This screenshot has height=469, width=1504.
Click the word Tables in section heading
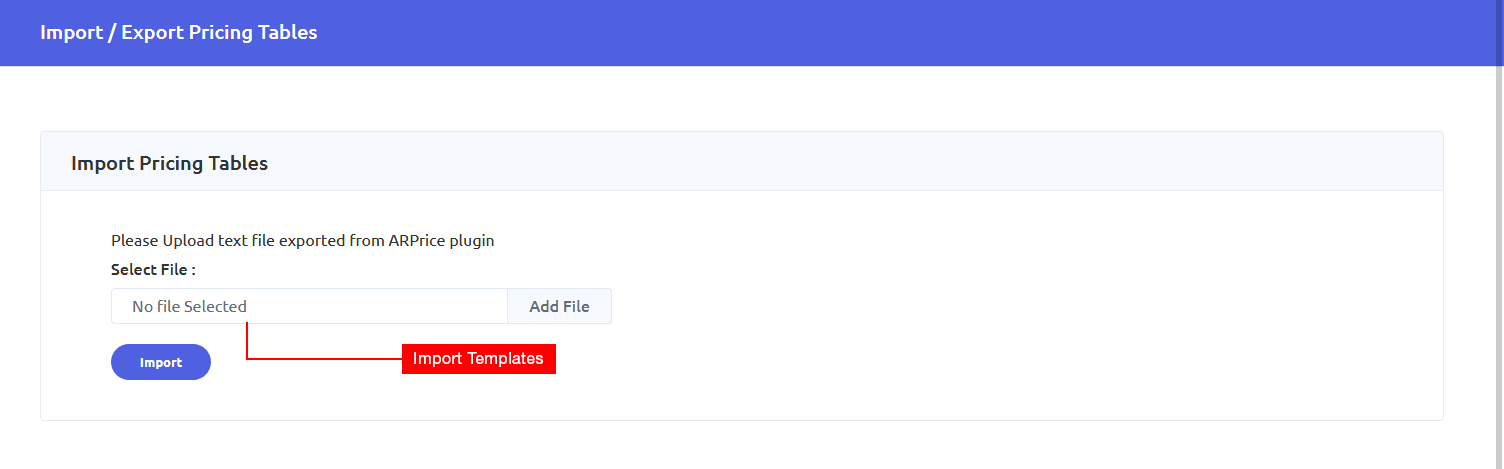click(x=238, y=163)
